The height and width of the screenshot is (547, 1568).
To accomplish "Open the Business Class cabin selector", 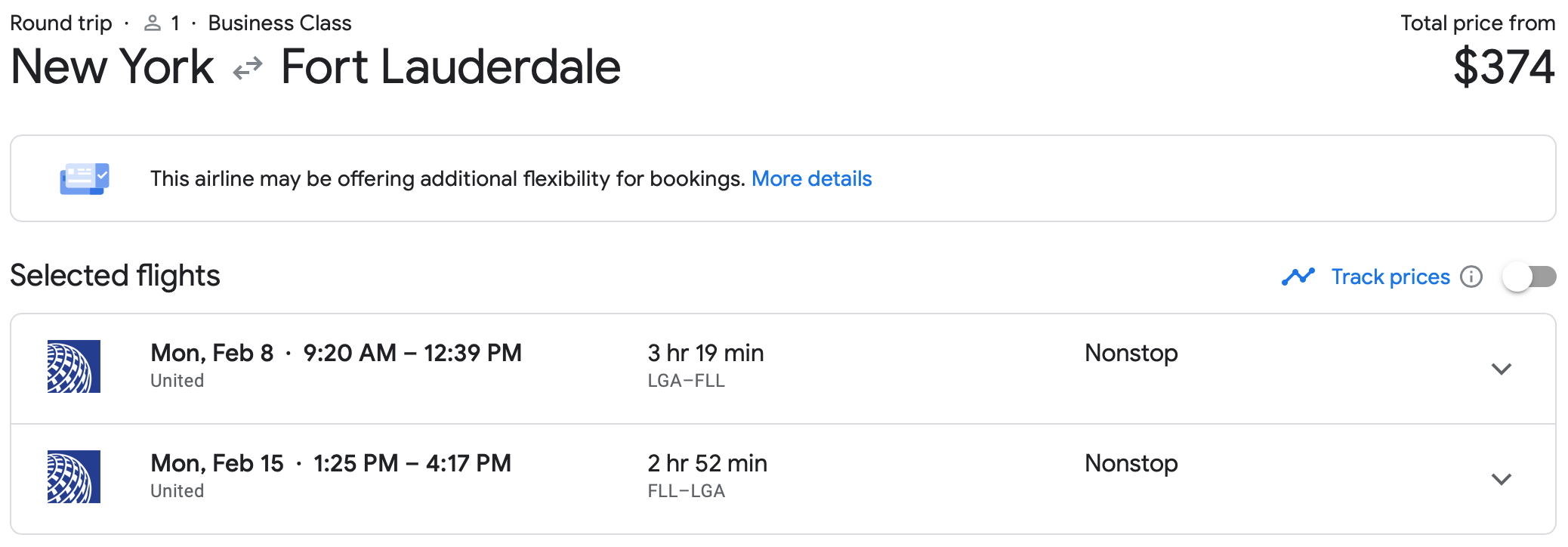I will tap(279, 22).
